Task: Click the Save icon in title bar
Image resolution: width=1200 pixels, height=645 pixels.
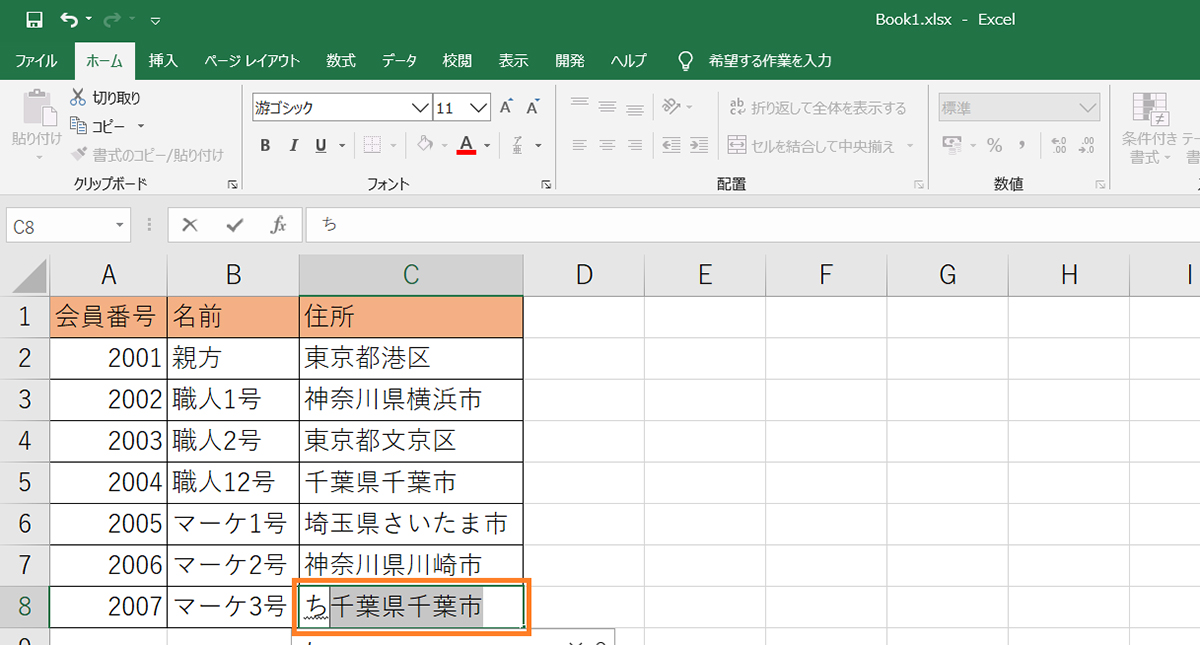Action: (x=34, y=20)
